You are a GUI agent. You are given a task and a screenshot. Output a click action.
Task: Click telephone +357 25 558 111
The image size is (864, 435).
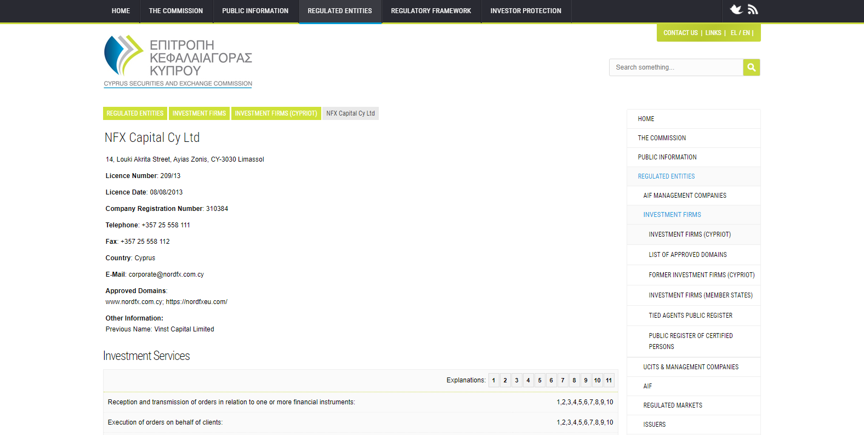166,225
